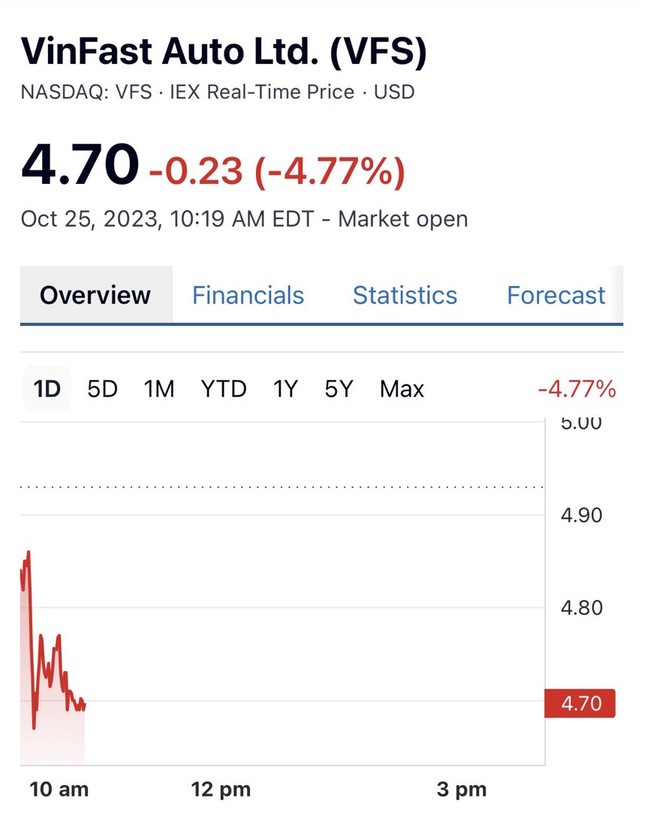The height and width of the screenshot is (816, 645).
Task: Click the large 4.70 current price
Action: pyautogui.click(x=80, y=165)
